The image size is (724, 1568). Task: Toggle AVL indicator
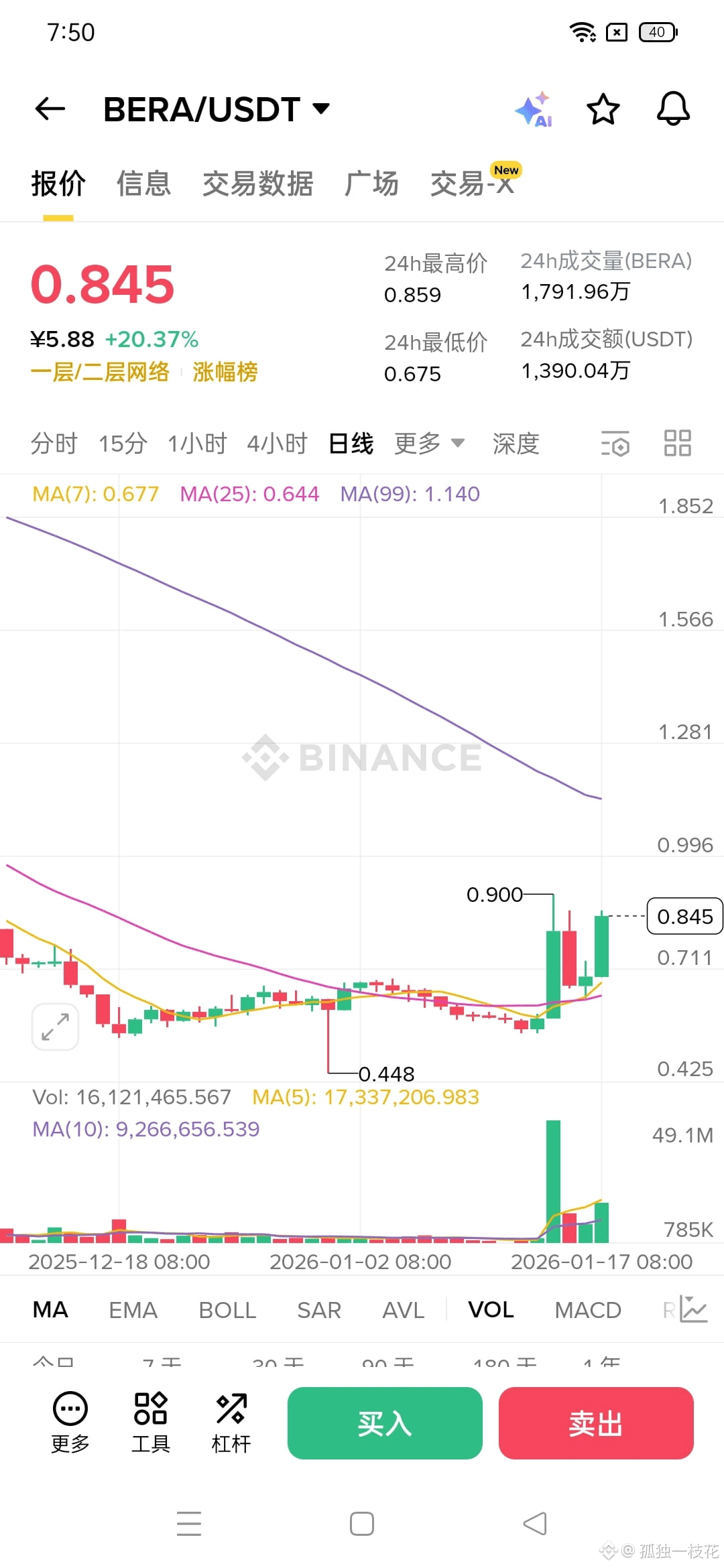click(404, 1309)
